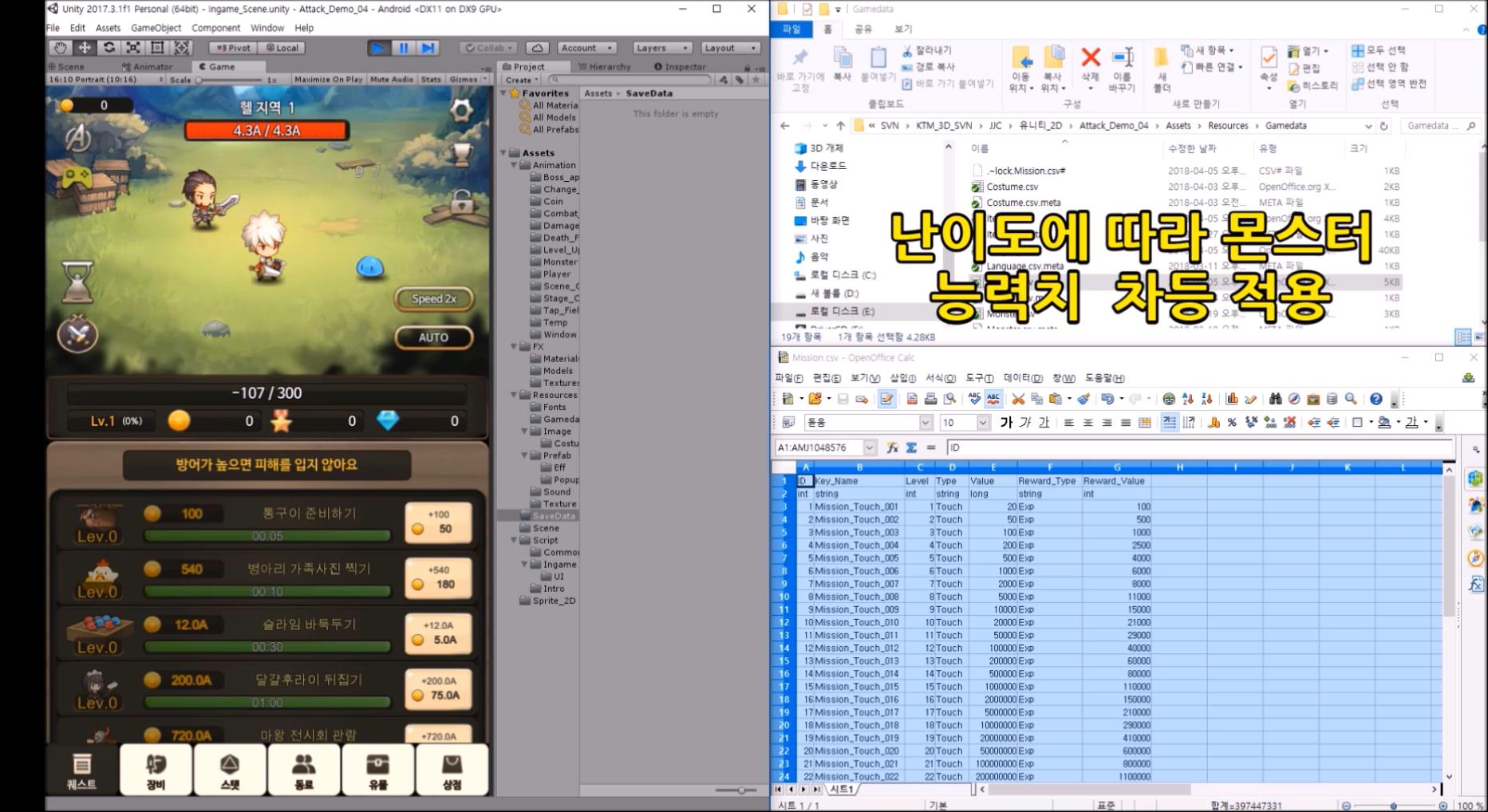Click upgrade button costing 50 gold
The width and height of the screenshot is (1488, 812).
tap(438, 522)
